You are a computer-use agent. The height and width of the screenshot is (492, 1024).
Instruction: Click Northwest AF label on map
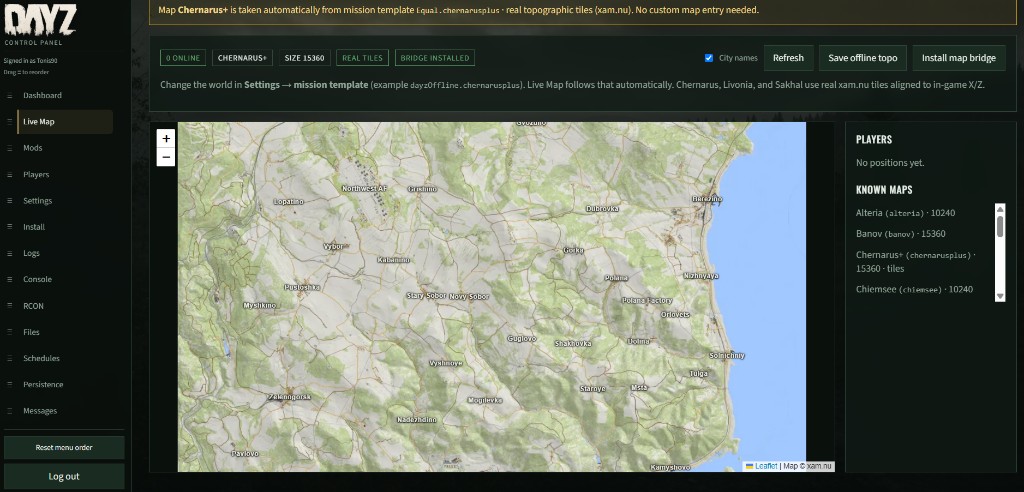[x=364, y=189]
